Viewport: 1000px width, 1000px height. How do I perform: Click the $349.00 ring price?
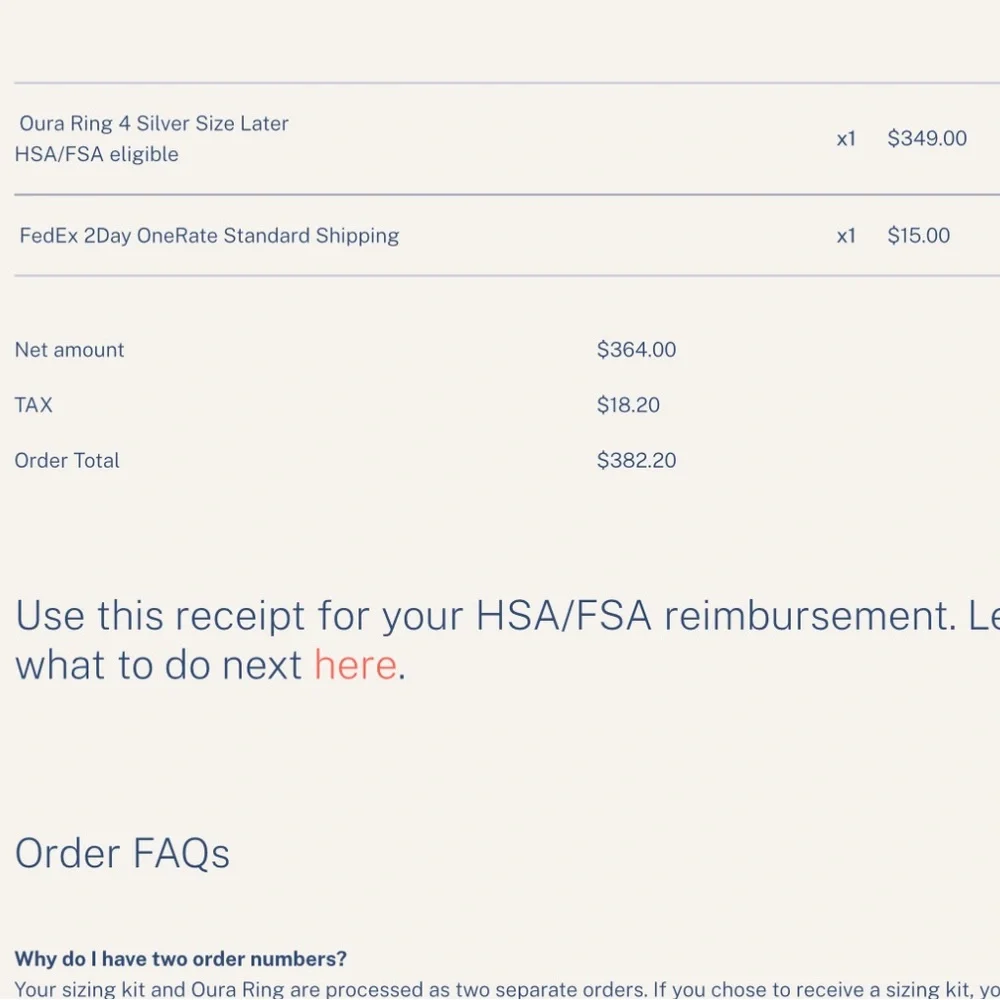click(927, 138)
